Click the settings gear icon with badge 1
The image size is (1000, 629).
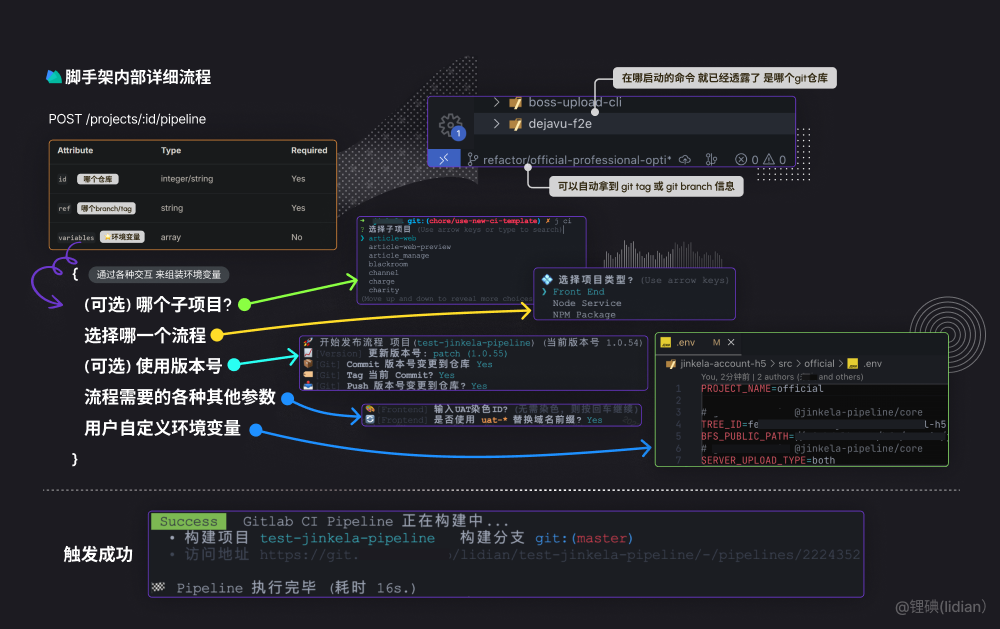(448, 127)
